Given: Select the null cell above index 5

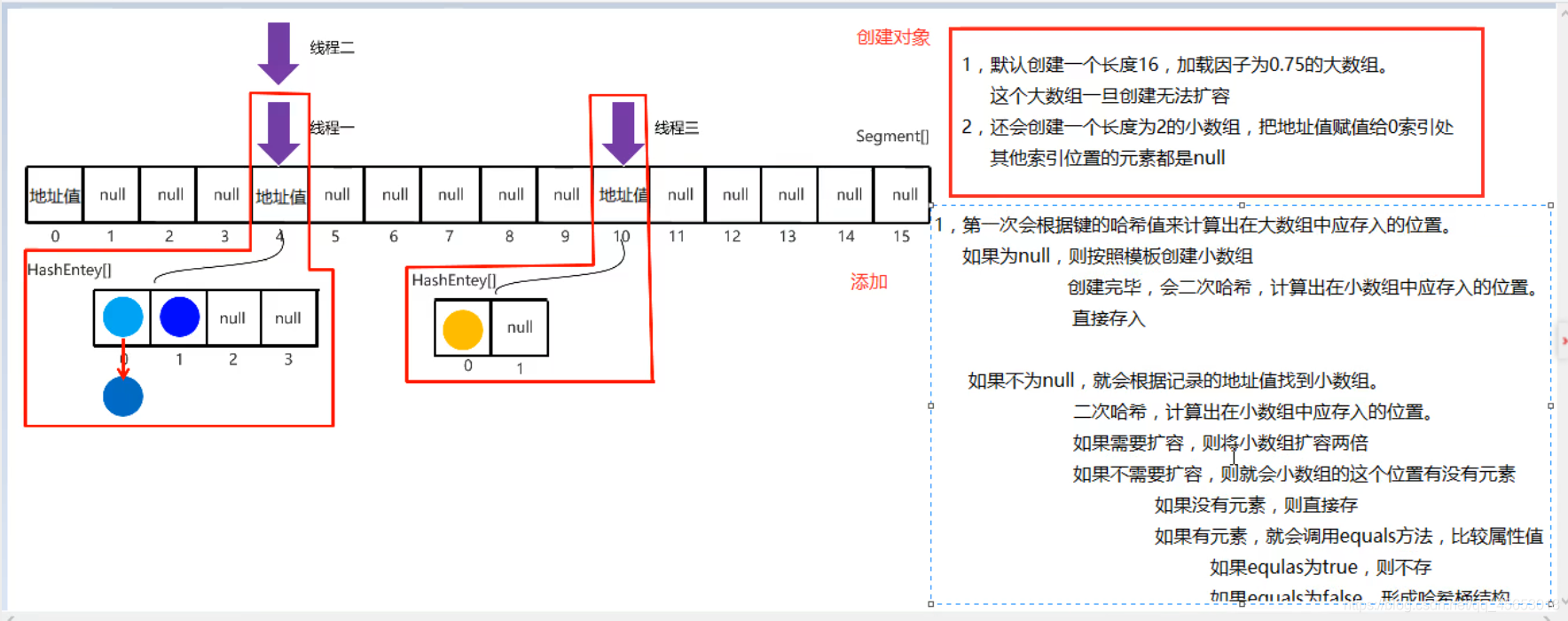Looking at the screenshot, I should 336,195.
